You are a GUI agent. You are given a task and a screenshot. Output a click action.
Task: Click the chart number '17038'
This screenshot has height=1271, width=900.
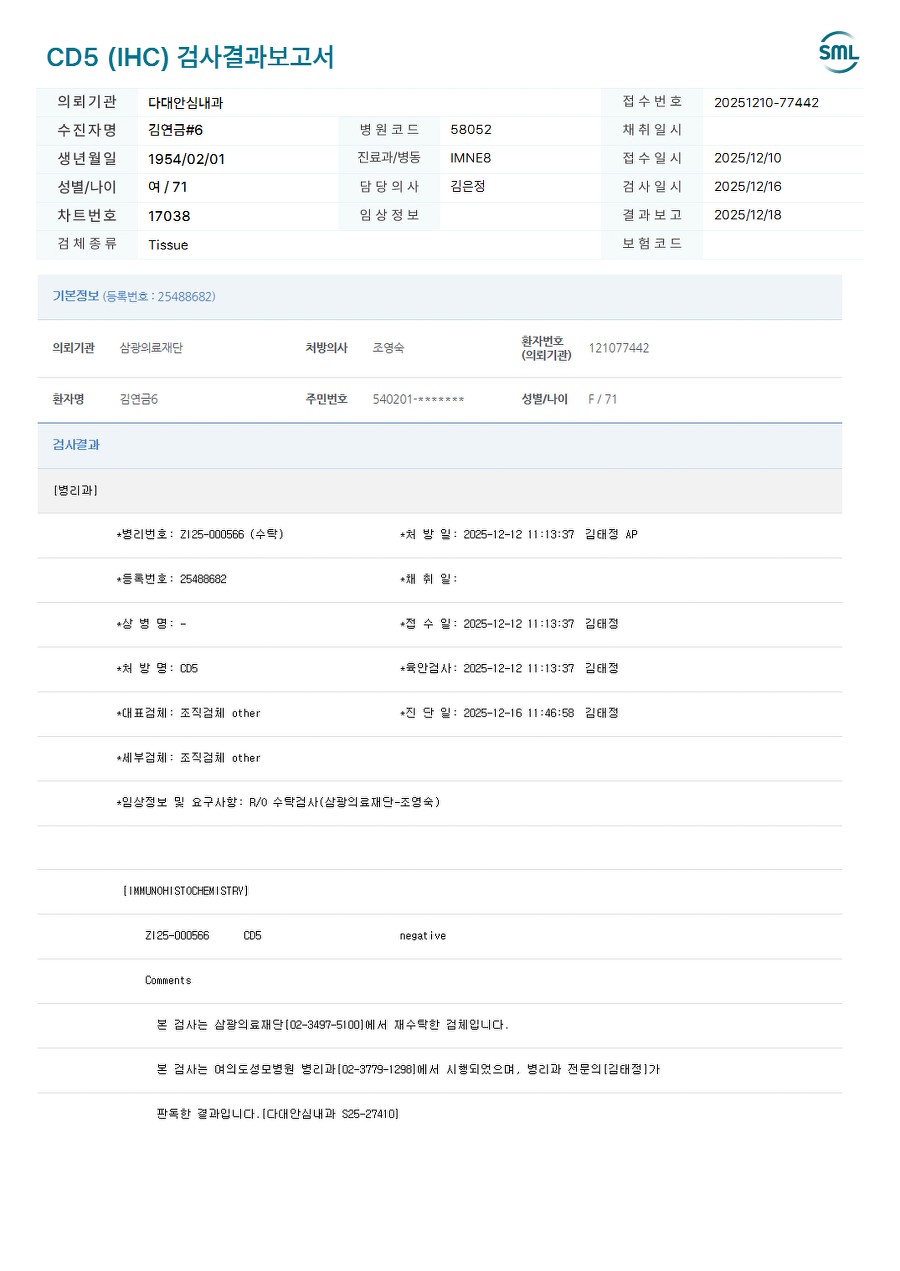pos(169,216)
